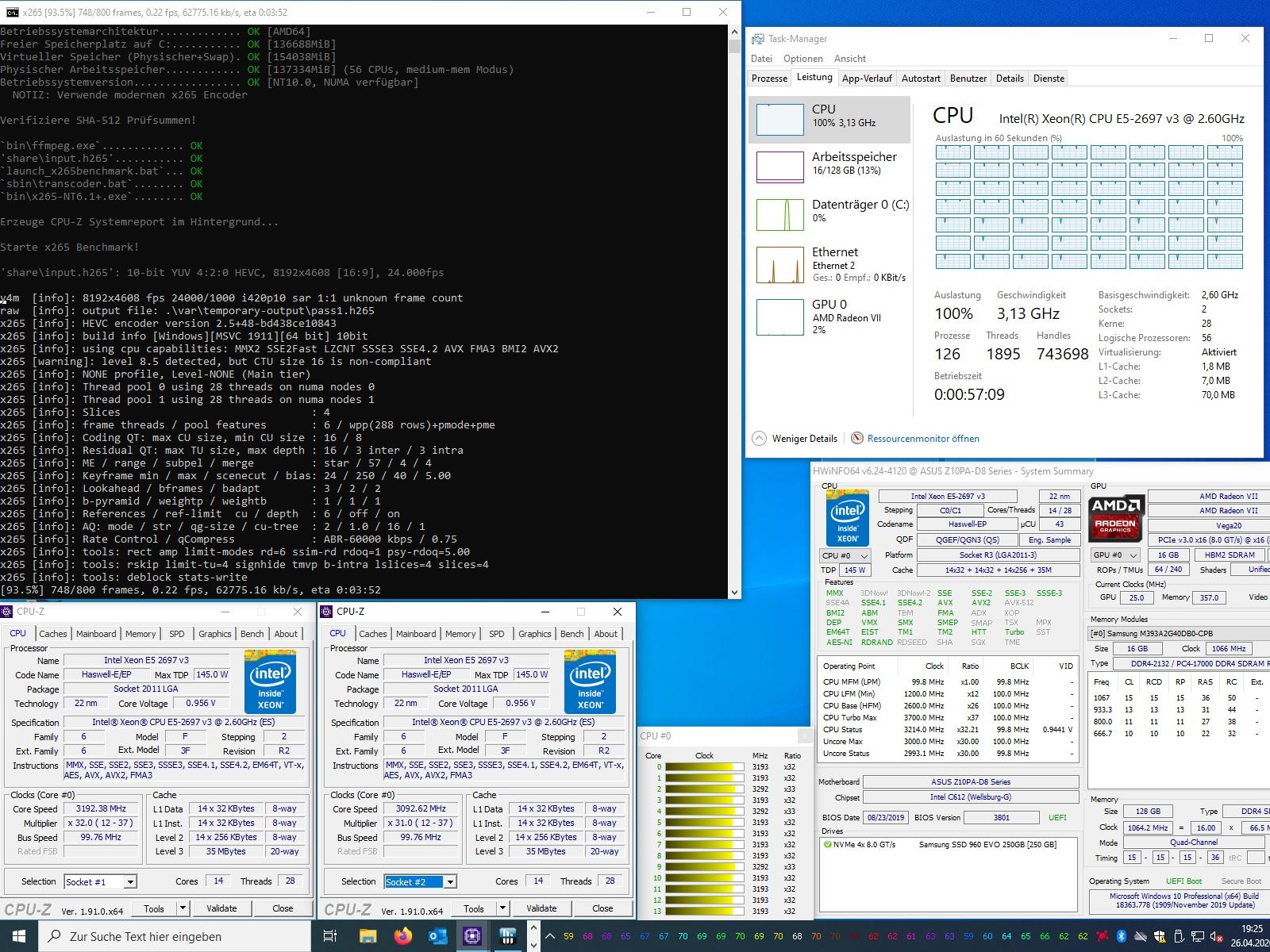The width and height of the screenshot is (1270, 952).
Task: Click the muted volume speaker icon
Action: point(1217,936)
